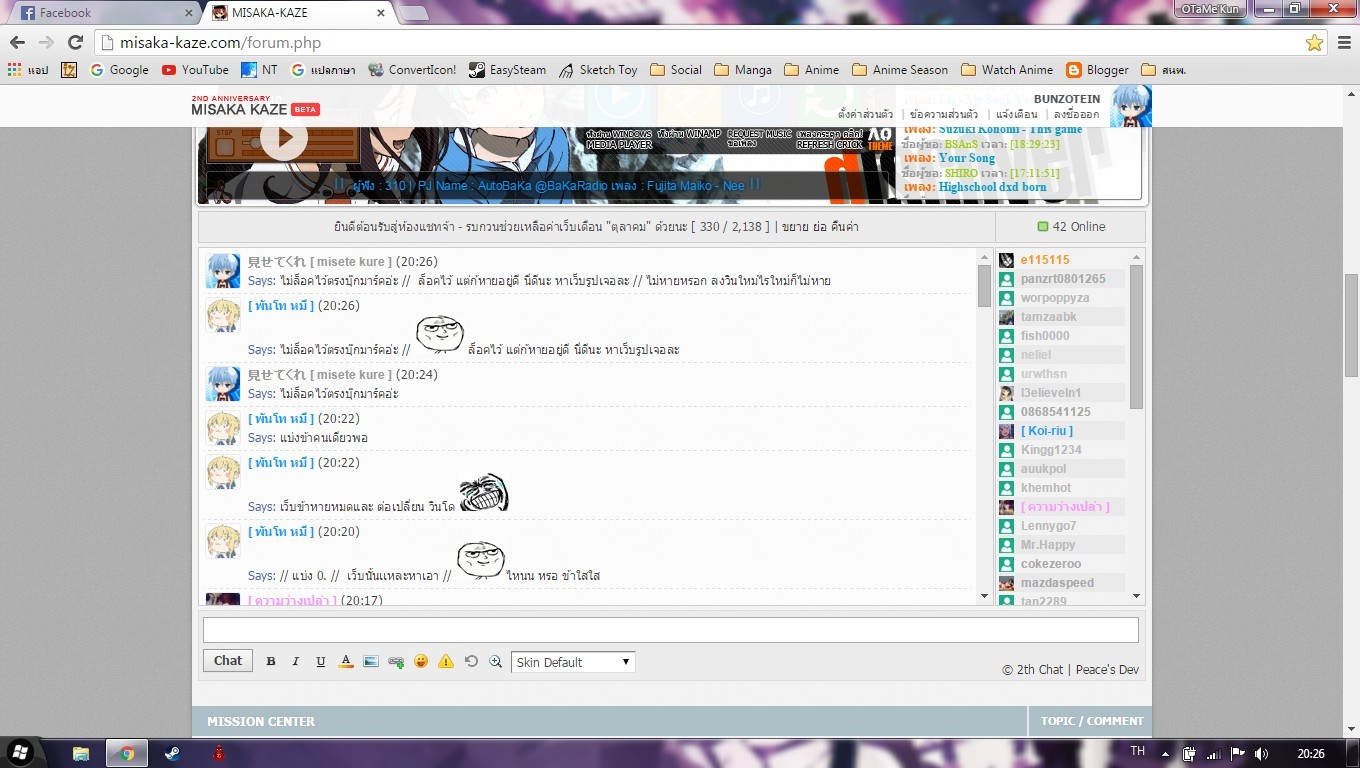Click the Refresh song link on radio banner
This screenshot has height=768, width=1360.
pos(829,139)
